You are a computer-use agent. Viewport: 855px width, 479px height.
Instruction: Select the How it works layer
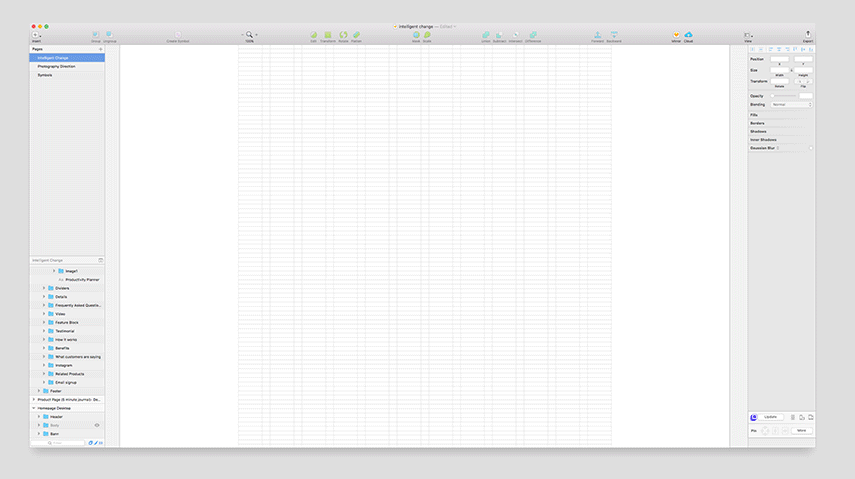coord(67,339)
